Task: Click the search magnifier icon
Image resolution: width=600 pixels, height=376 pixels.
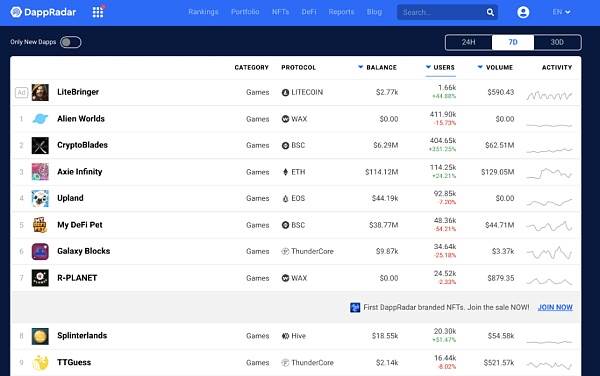Action: point(490,12)
